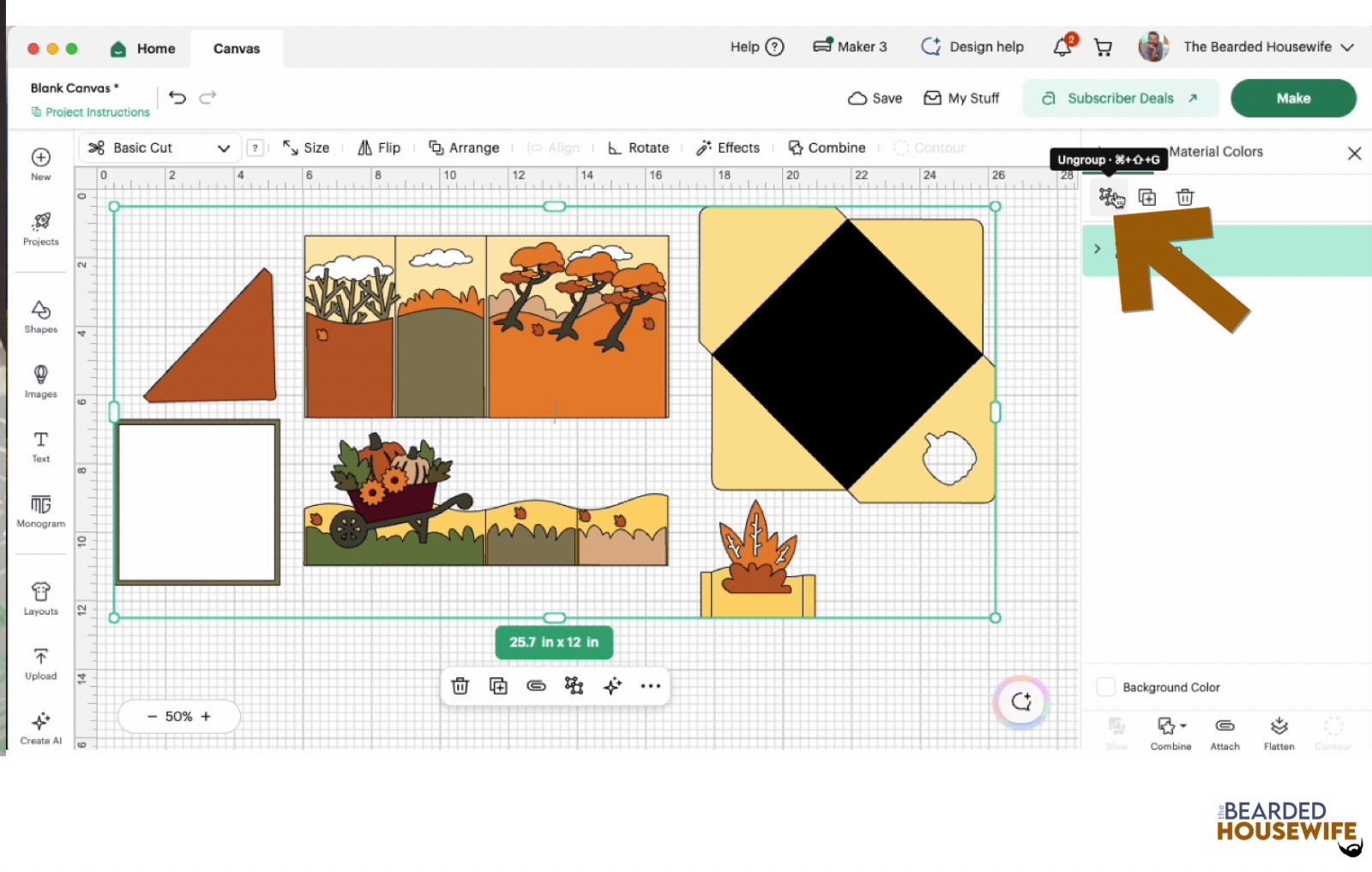
Task: Open the Combine menu in top toolbar
Action: click(827, 147)
